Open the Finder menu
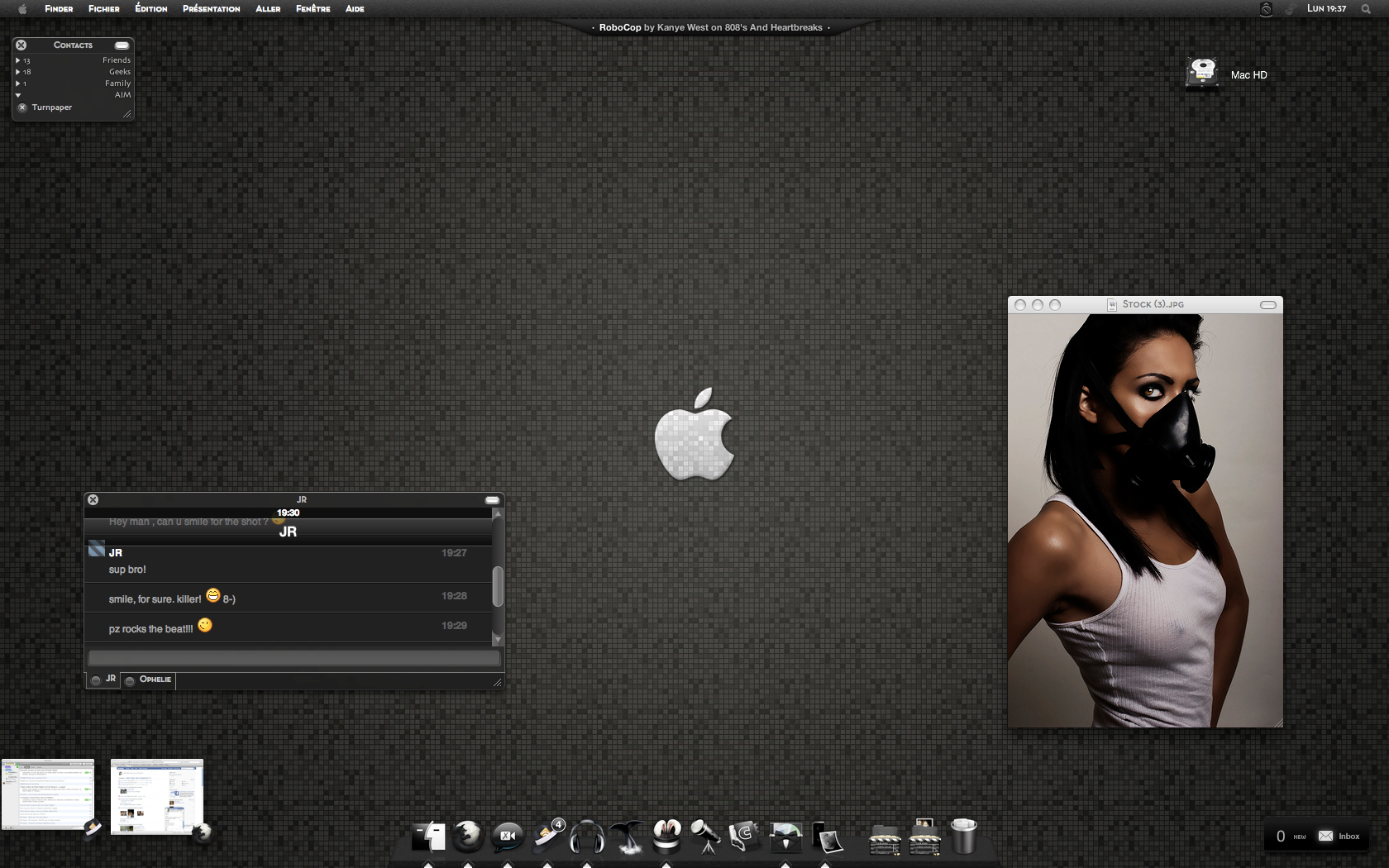Screen dimensions: 1389x868 [x=59, y=8]
